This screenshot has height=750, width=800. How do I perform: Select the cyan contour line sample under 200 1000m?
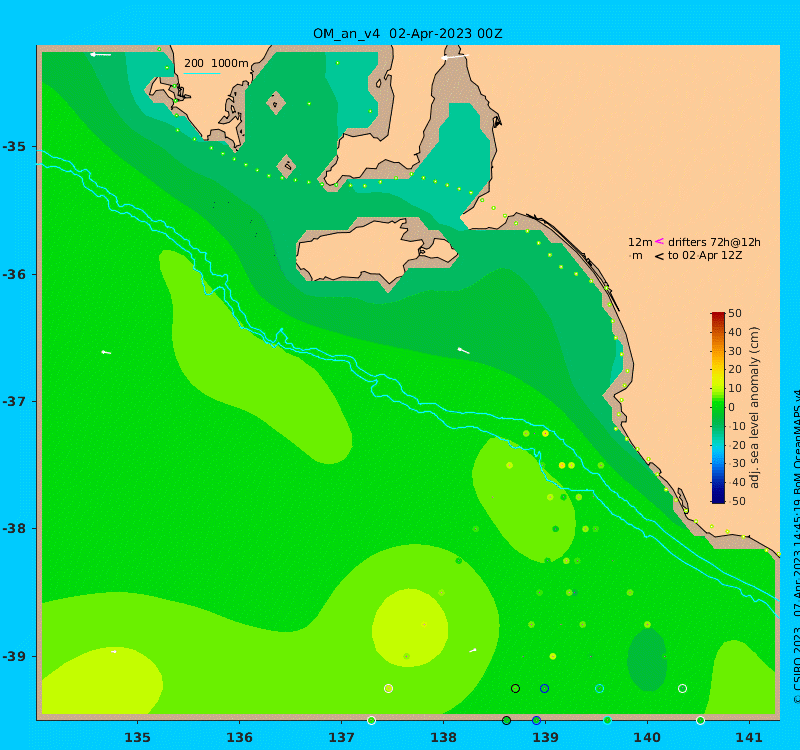click(x=202, y=74)
